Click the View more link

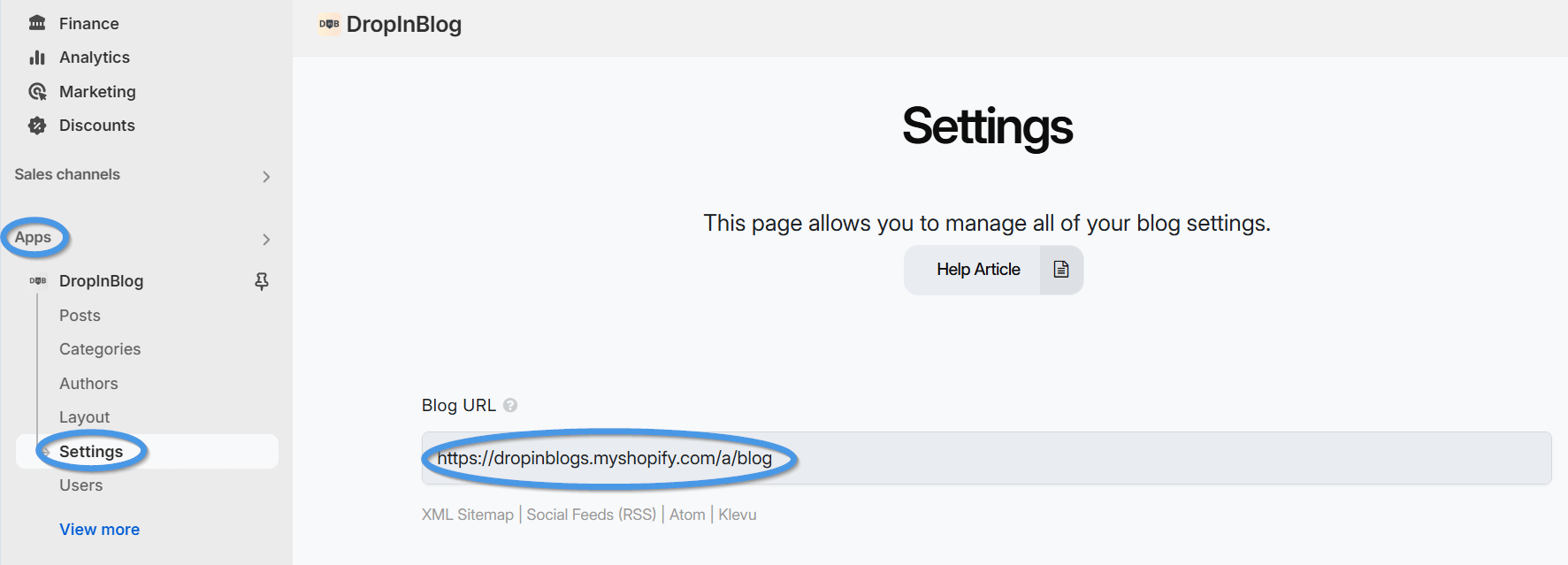click(x=99, y=530)
